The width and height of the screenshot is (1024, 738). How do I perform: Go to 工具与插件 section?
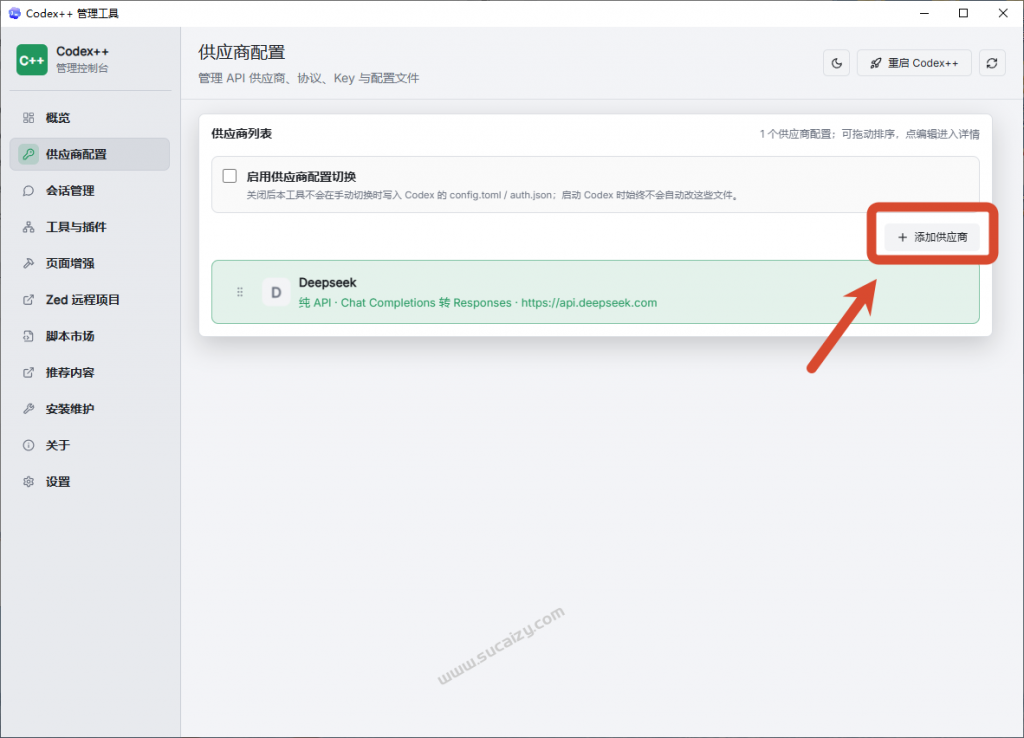click(89, 227)
